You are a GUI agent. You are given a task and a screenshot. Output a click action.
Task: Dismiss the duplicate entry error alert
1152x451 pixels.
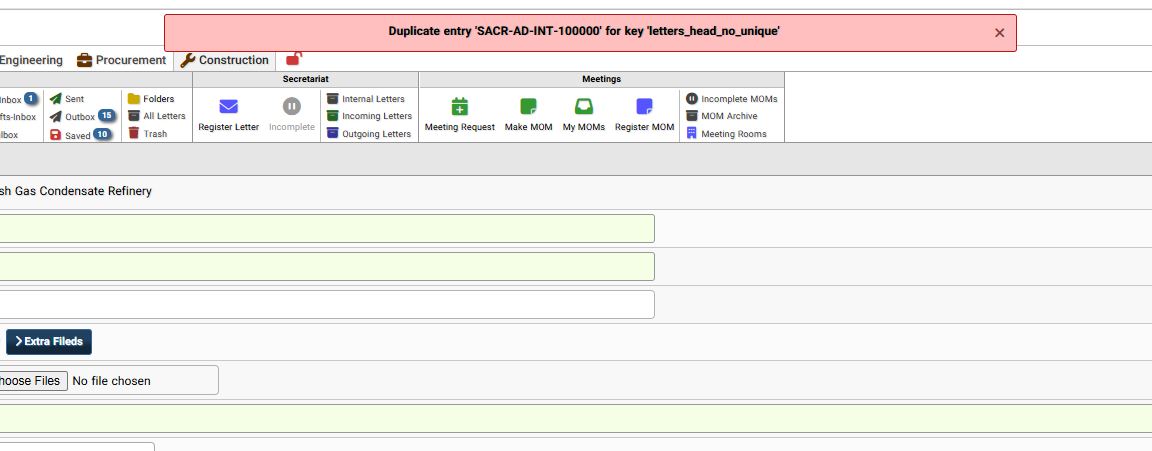(x=999, y=33)
